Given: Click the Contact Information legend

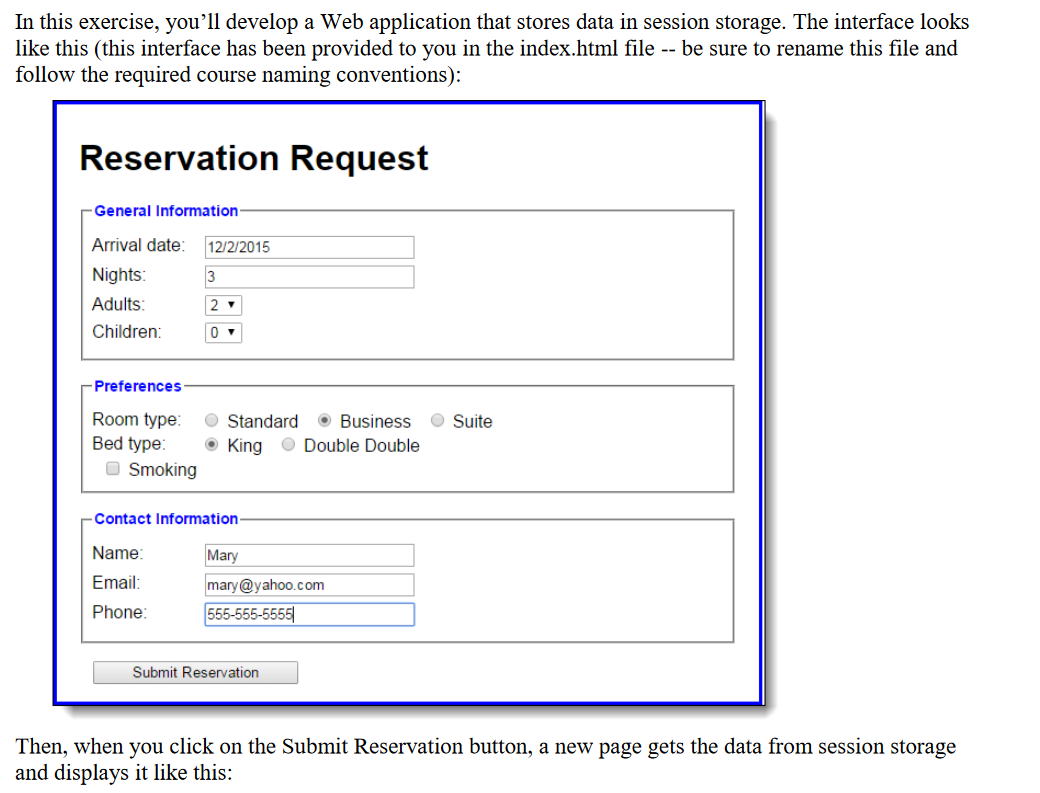Looking at the screenshot, I should click(x=166, y=518).
